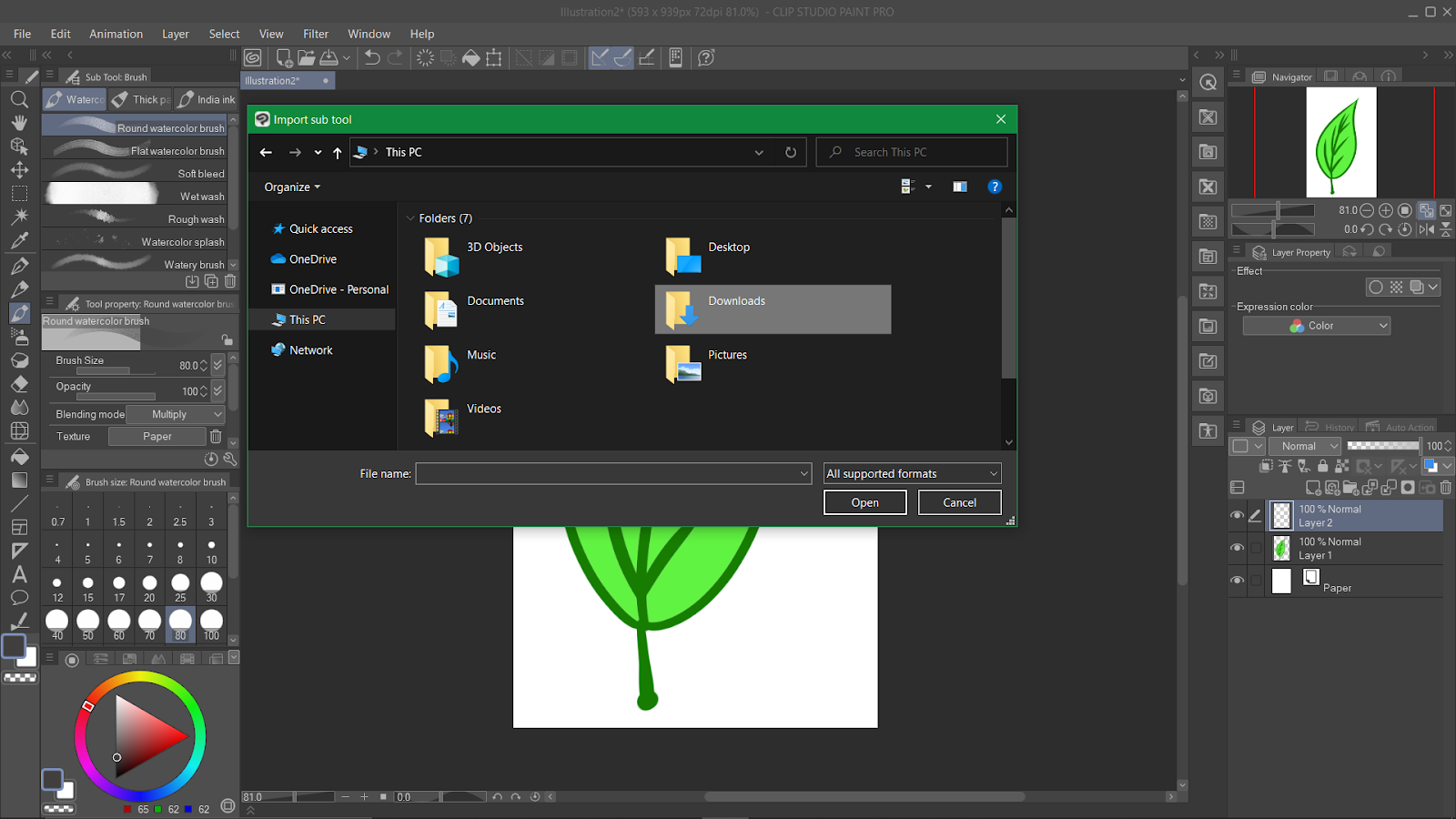Click the Scale/Rotate transform icon in command bar
The image size is (1456, 819).
click(494, 57)
